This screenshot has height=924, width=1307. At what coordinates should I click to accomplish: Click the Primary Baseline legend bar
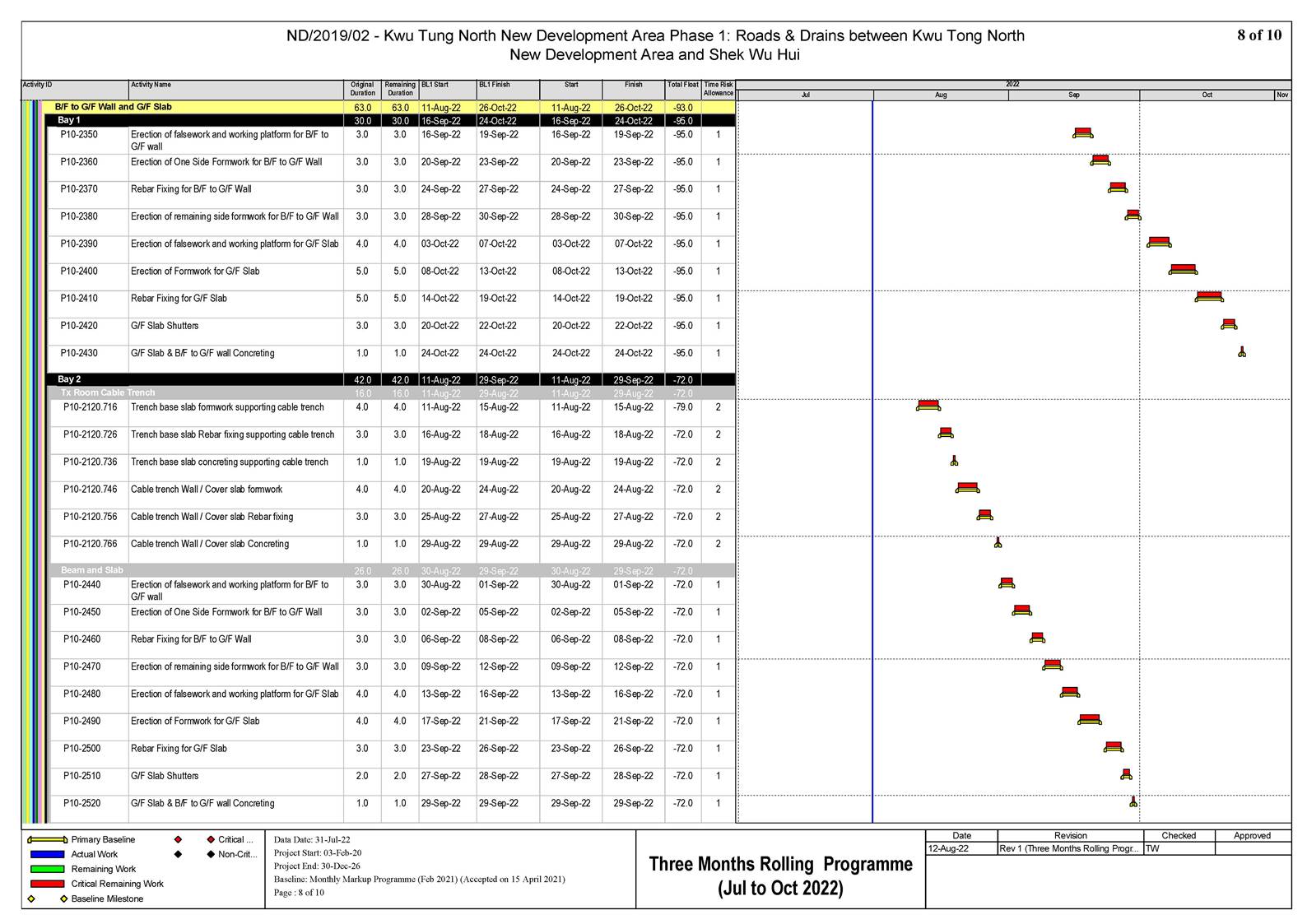48,840
